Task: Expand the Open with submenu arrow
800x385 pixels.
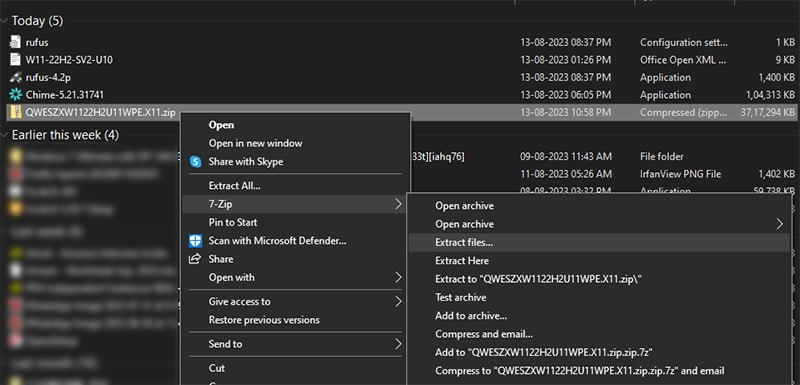Action: [397, 278]
